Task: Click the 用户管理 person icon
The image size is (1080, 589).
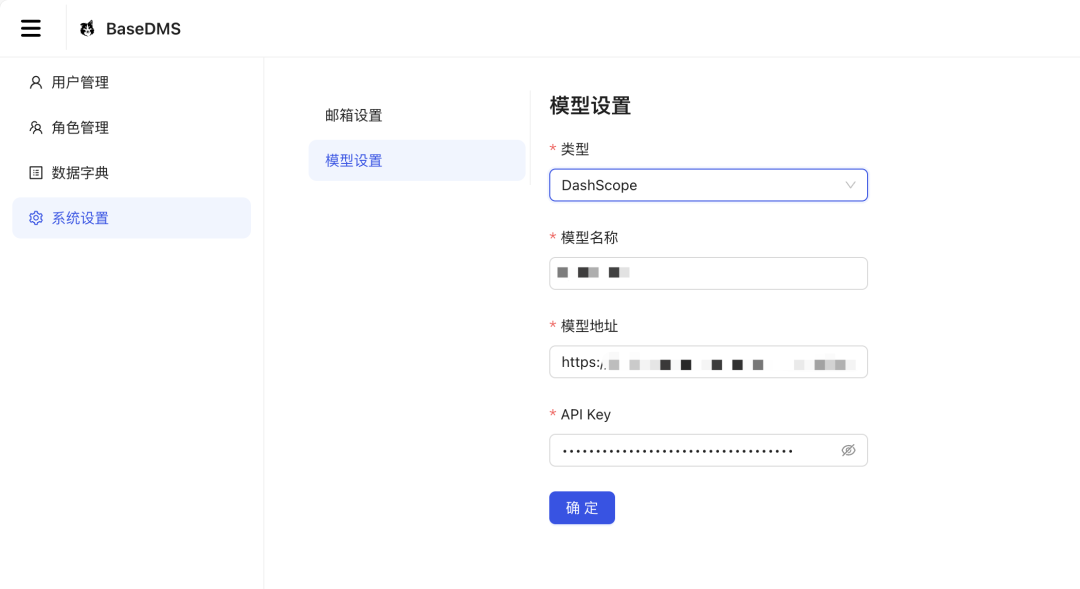Action: (36, 83)
